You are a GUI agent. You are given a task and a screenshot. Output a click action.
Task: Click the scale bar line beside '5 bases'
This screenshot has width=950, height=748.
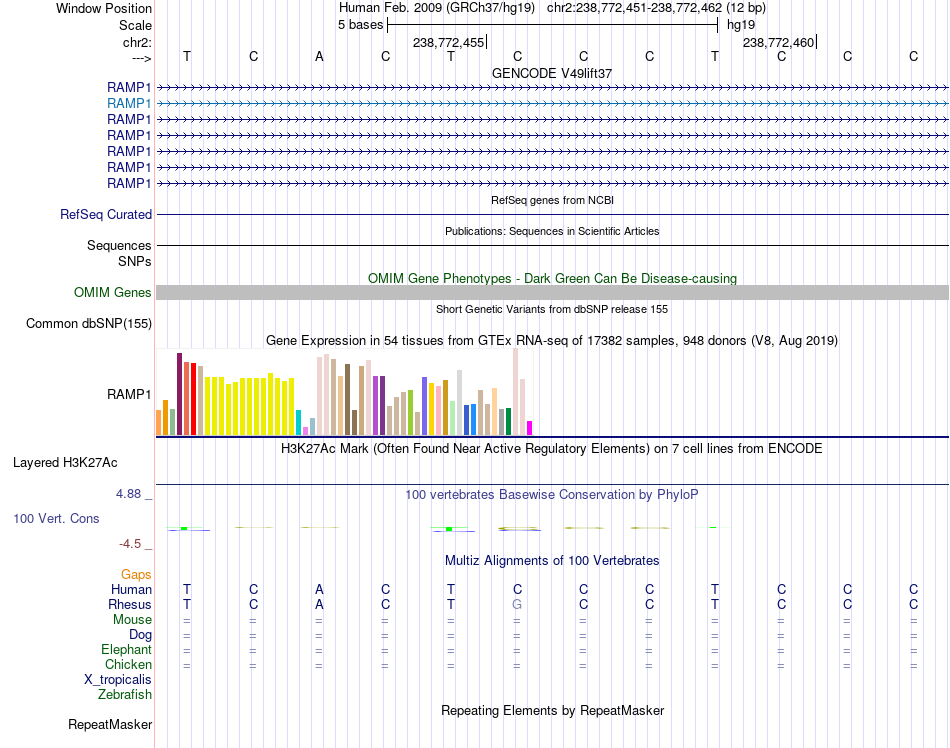click(553, 25)
